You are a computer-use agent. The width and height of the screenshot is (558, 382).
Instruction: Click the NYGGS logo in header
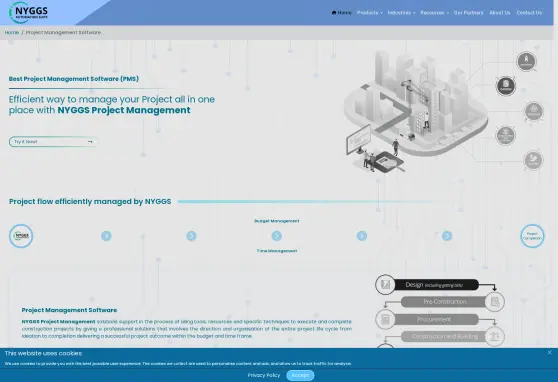click(x=28, y=12)
